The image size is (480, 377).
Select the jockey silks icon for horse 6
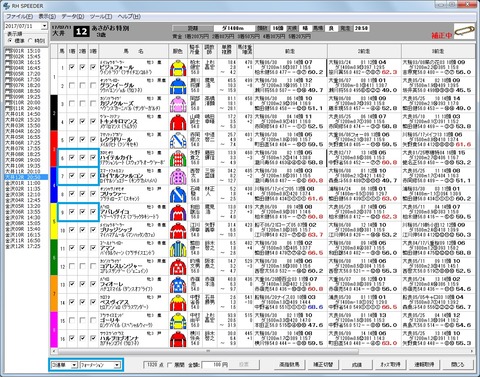pyautogui.click(x=178, y=158)
